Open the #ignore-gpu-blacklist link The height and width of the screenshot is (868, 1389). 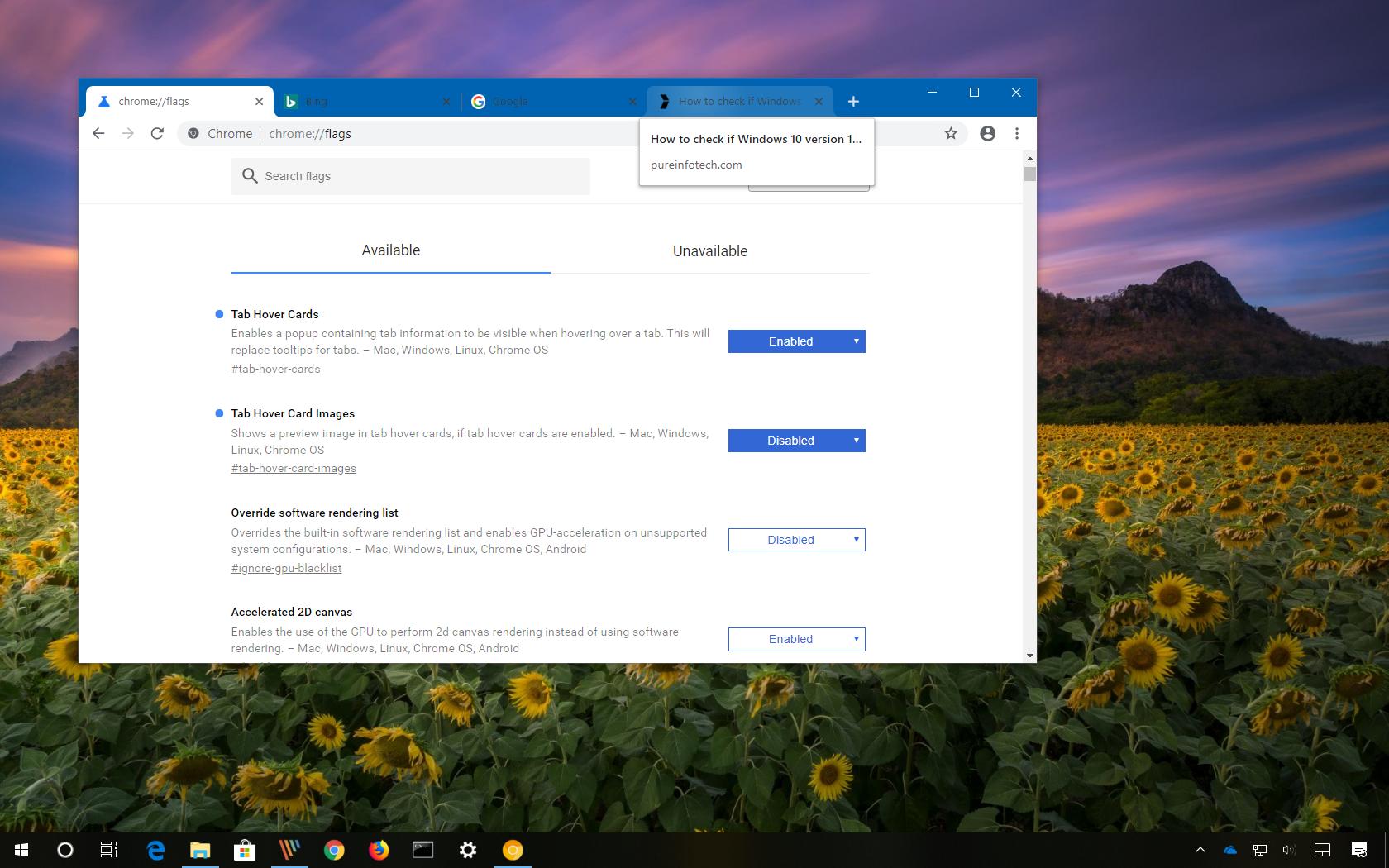(x=286, y=568)
